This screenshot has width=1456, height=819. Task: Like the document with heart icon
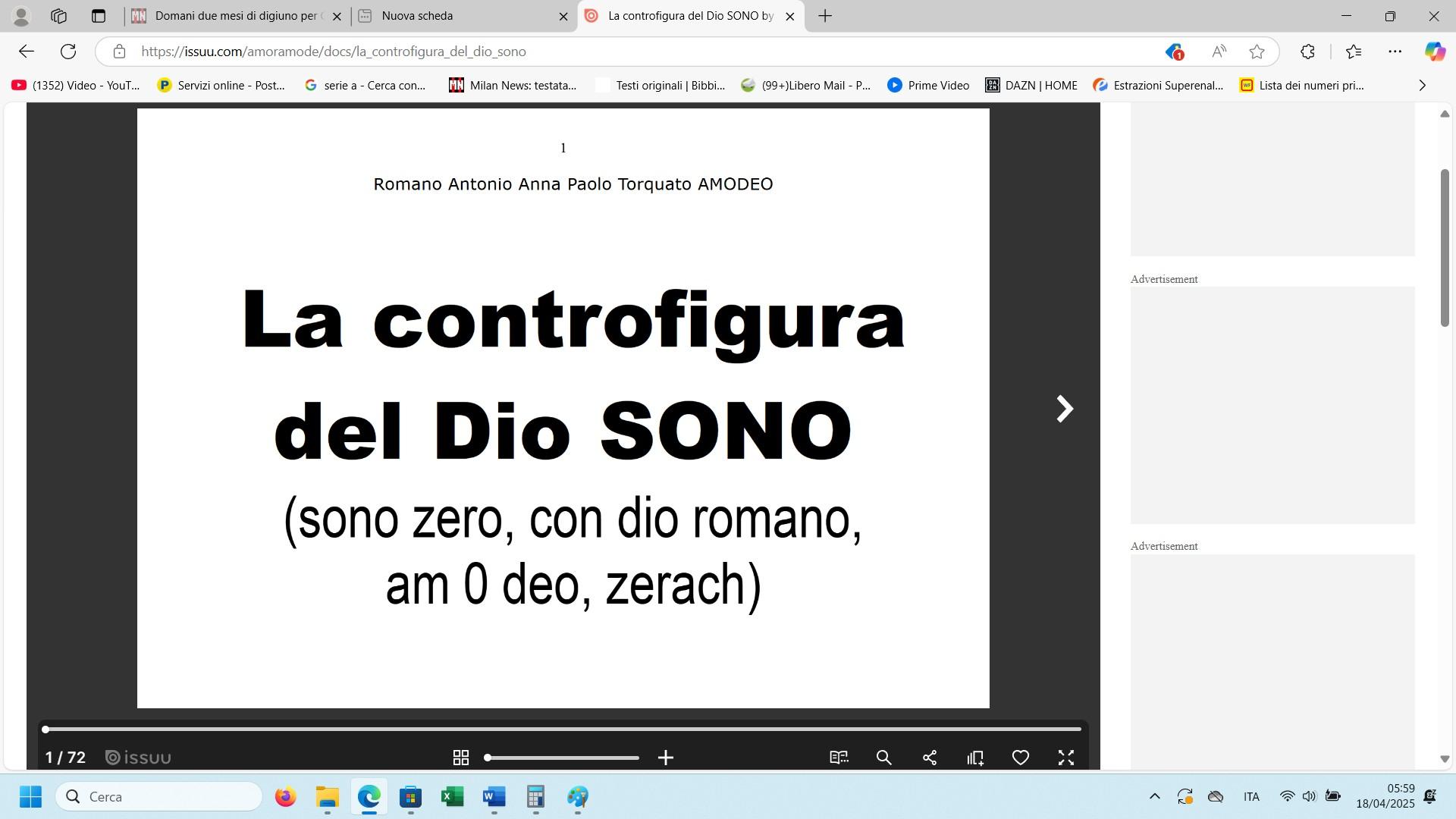(x=1021, y=758)
